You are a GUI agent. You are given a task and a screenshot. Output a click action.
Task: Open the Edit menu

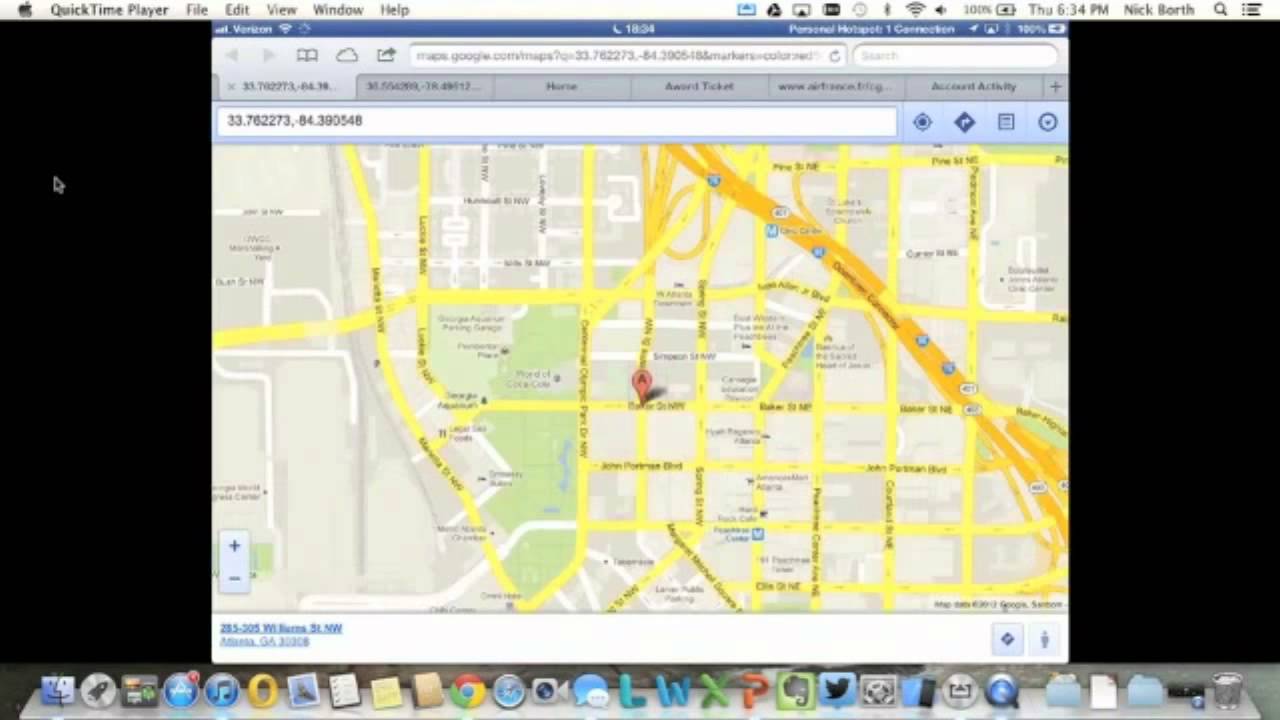click(x=237, y=10)
